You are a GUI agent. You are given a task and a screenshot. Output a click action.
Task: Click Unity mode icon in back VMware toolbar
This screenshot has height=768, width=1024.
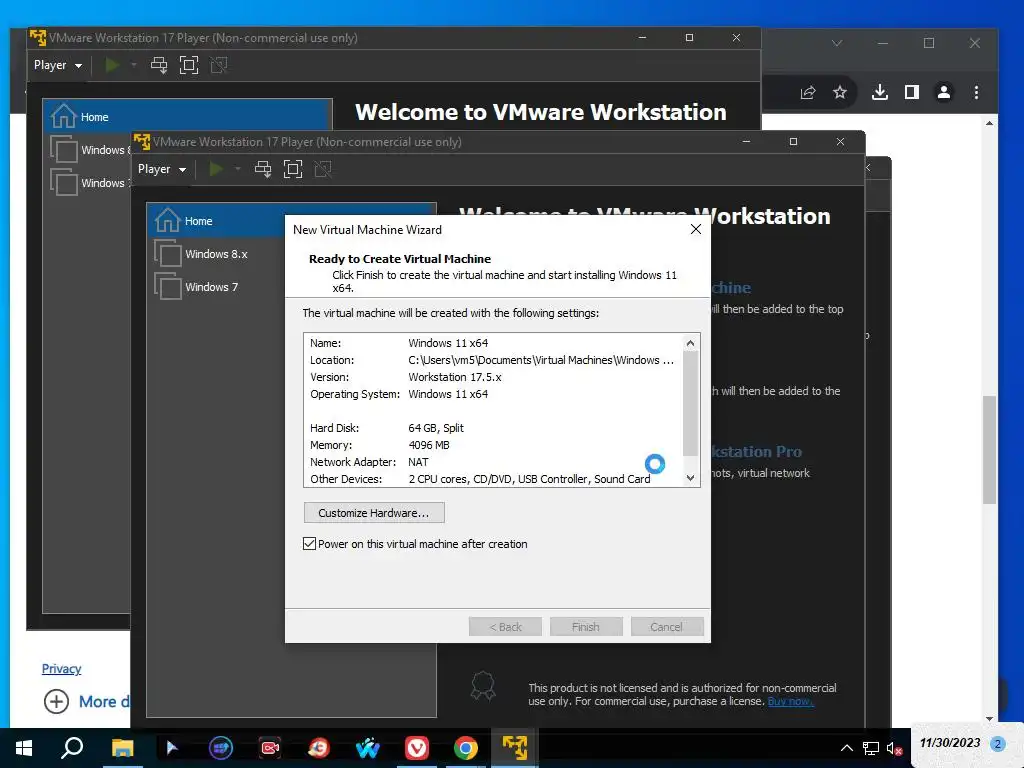click(x=219, y=65)
